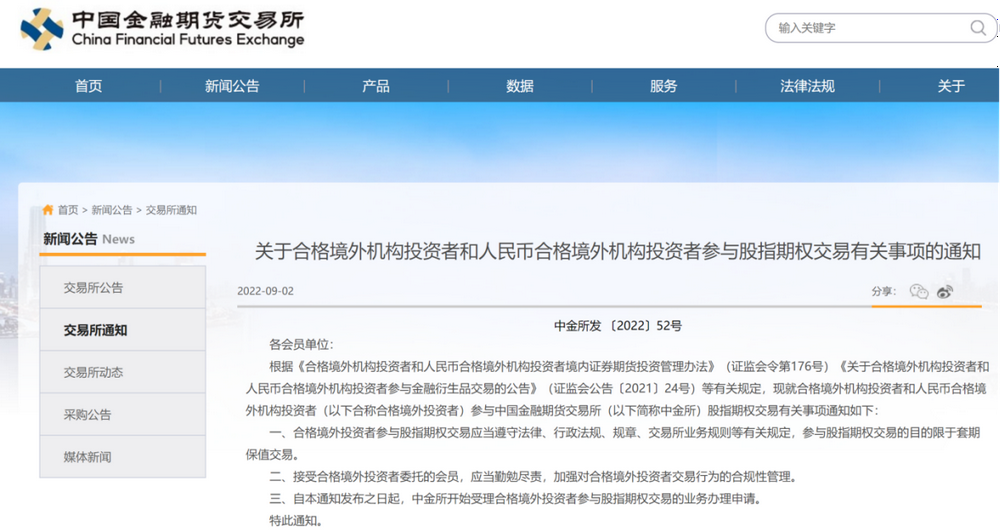Click the 新闻公告 breadcrumb link
This screenshot has height=532, width=1000.
[112, 210]
